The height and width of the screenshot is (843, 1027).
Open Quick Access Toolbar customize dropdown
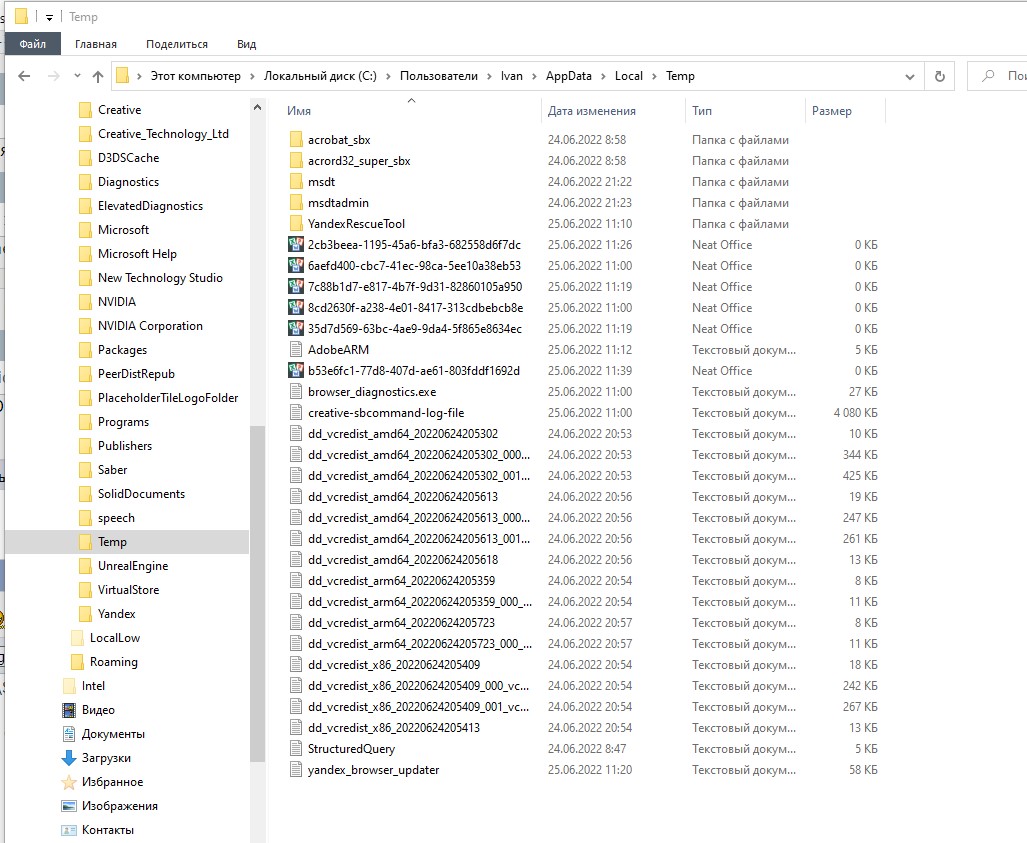pos(49,18)
